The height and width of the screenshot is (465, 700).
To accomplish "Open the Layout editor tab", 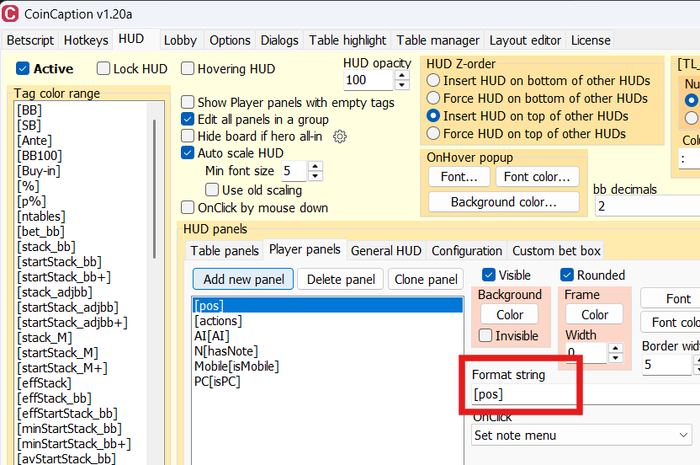I will click(x=525, y=40).
